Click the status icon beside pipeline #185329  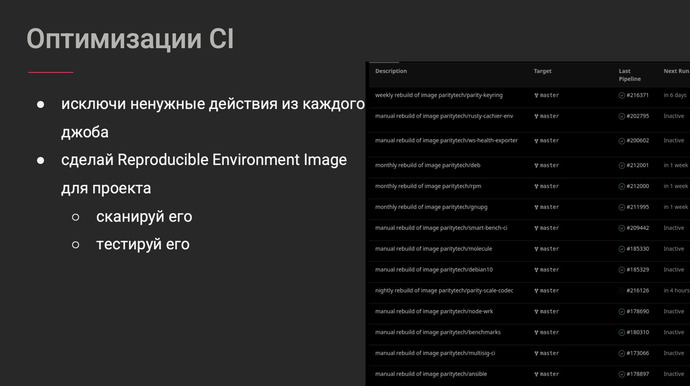621,270
